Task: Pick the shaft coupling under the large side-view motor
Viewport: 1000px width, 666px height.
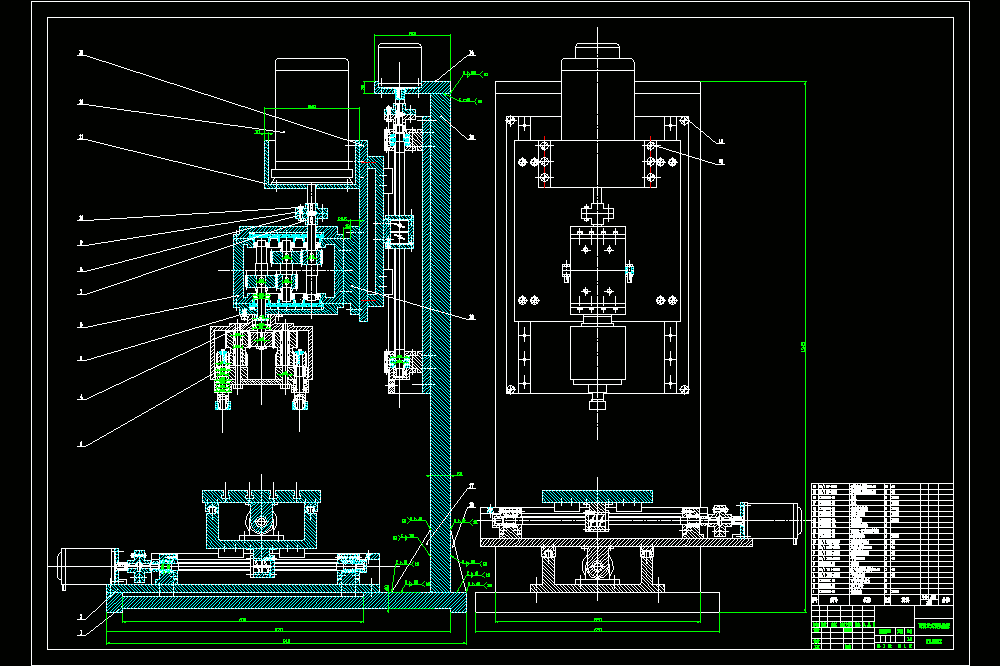Action: point(311,211)
